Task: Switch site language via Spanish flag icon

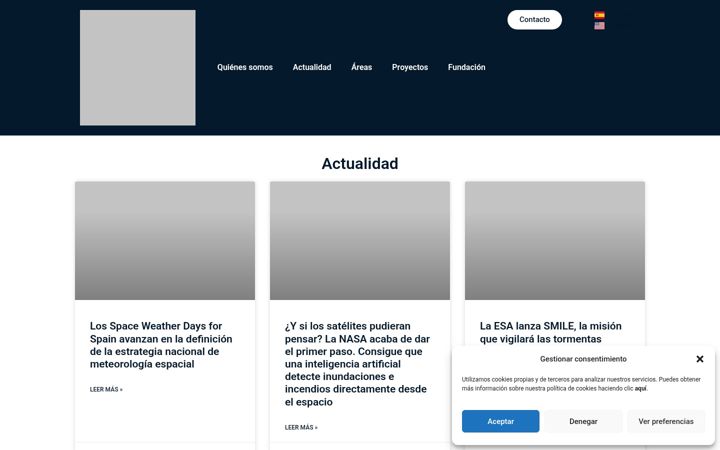Action: 599,15
